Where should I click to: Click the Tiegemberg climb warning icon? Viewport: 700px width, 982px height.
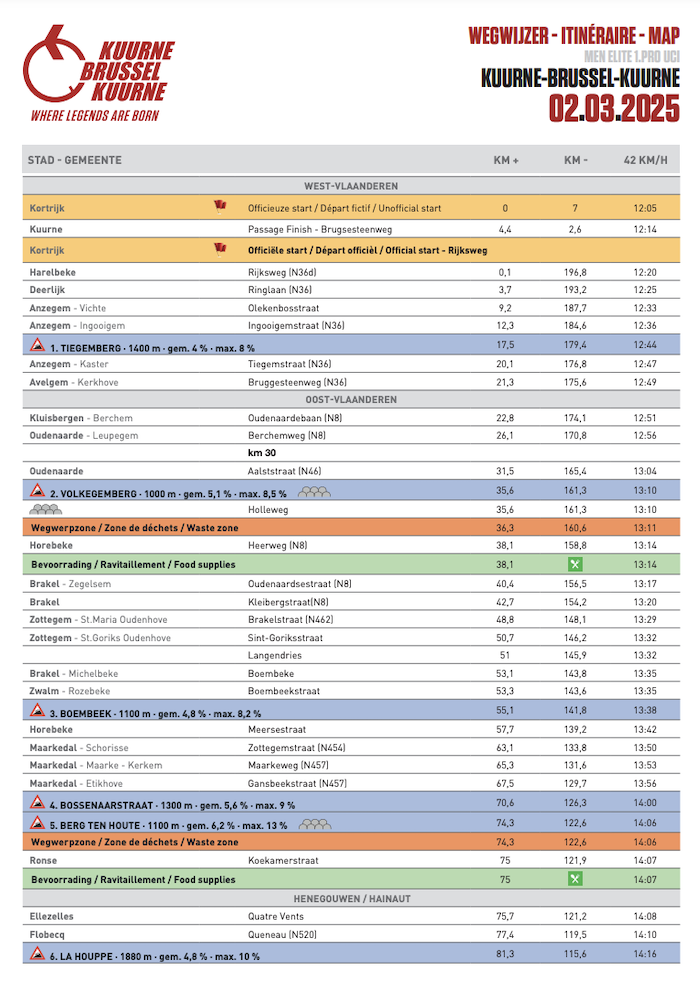36,344
